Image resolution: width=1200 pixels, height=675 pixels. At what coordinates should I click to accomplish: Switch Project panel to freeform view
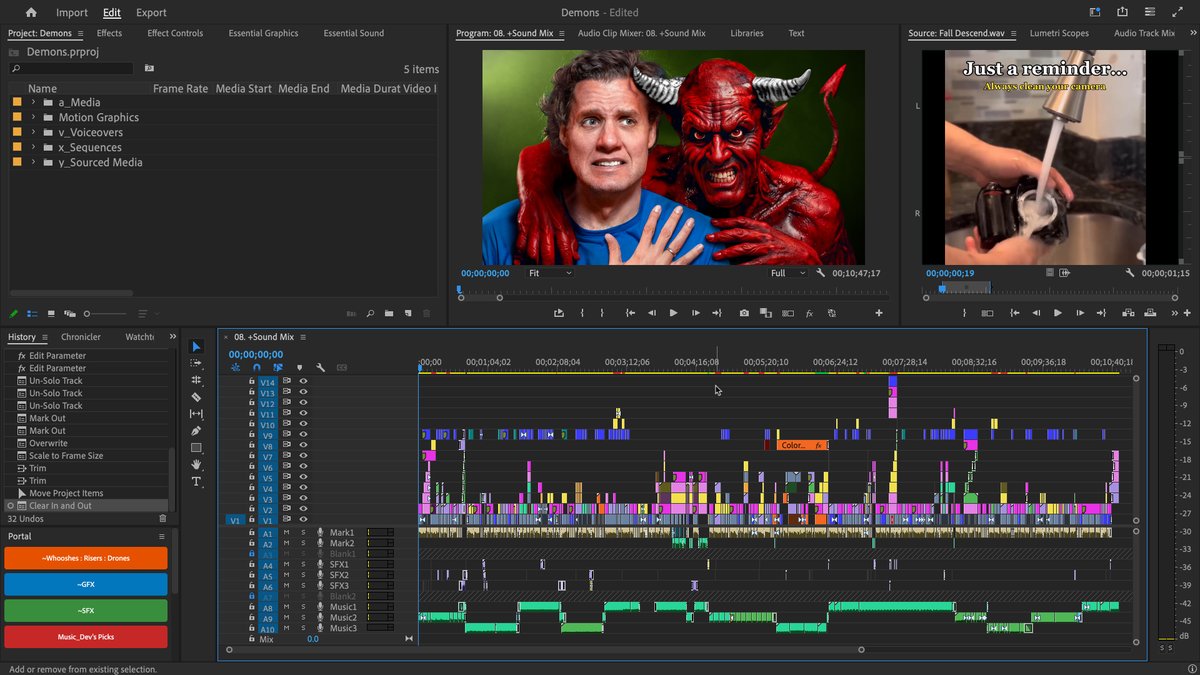point(69,314)
